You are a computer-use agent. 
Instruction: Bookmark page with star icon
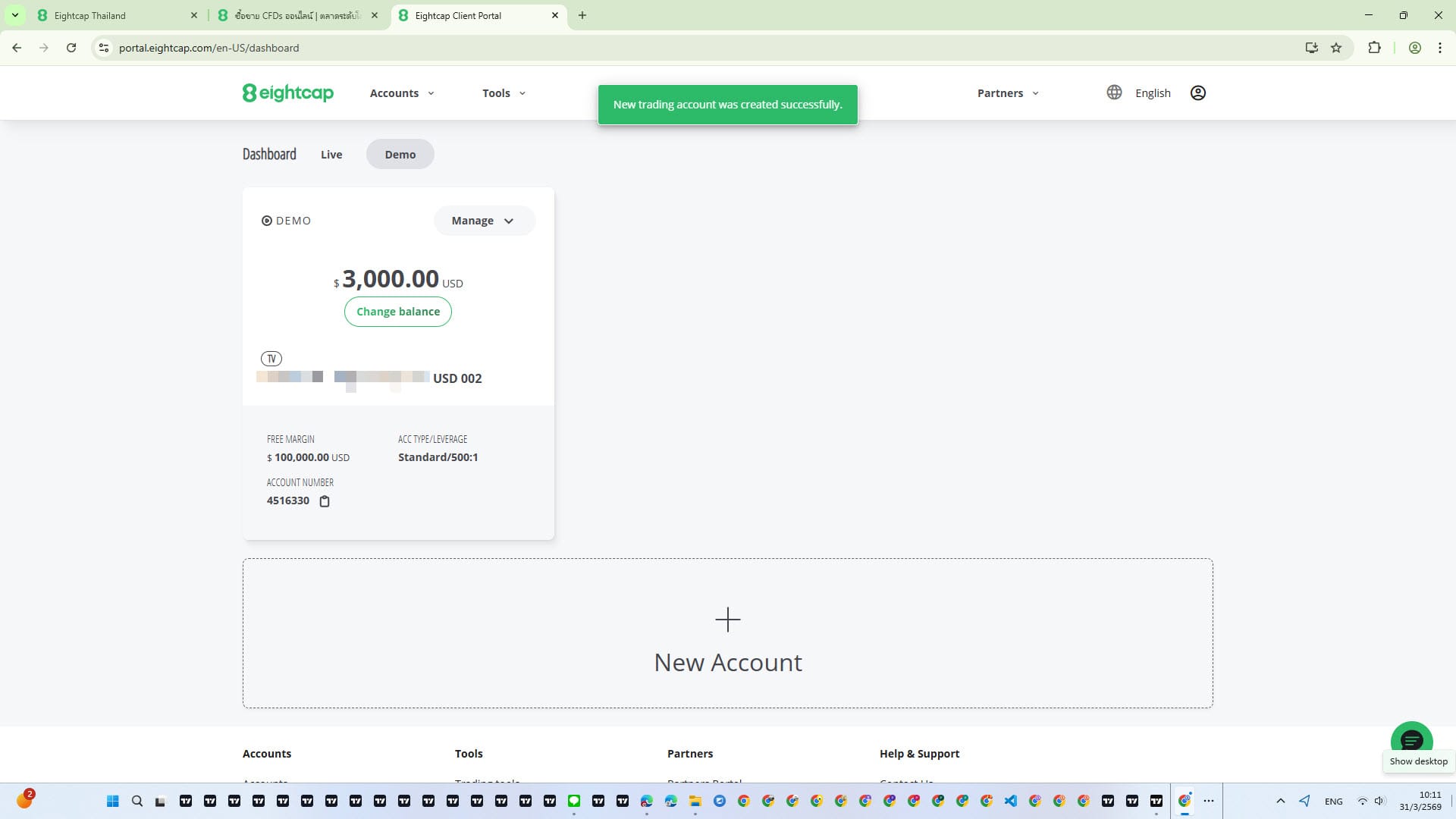(x=1336, y=48)
